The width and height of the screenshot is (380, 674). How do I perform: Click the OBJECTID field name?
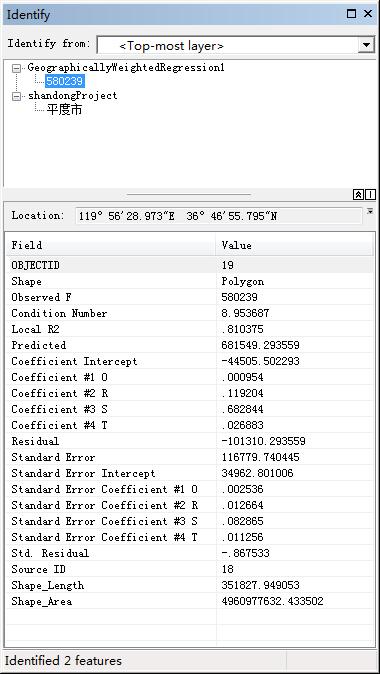35,265
